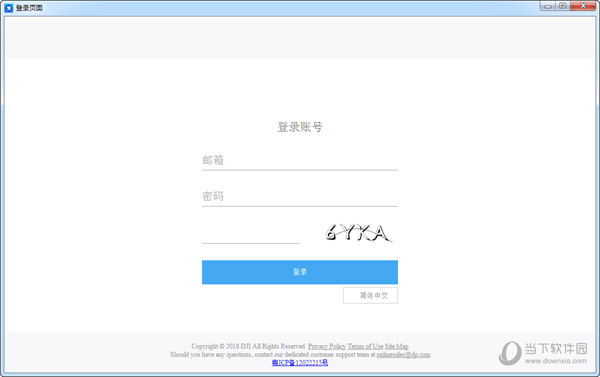Open the Terms of Use link
The image size is (600, 377).
point(365,346)
